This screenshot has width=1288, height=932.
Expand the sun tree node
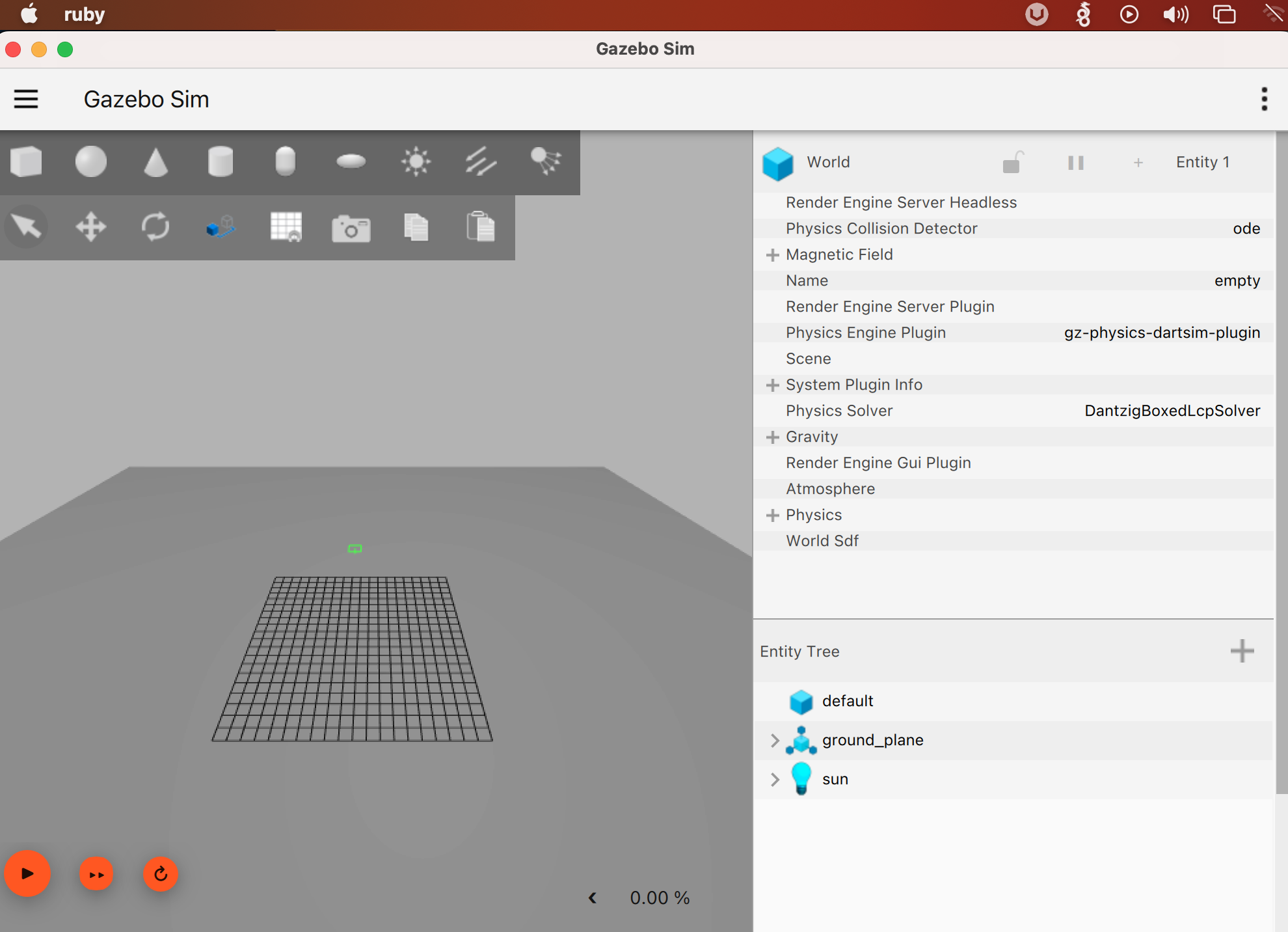click(774, 779)
